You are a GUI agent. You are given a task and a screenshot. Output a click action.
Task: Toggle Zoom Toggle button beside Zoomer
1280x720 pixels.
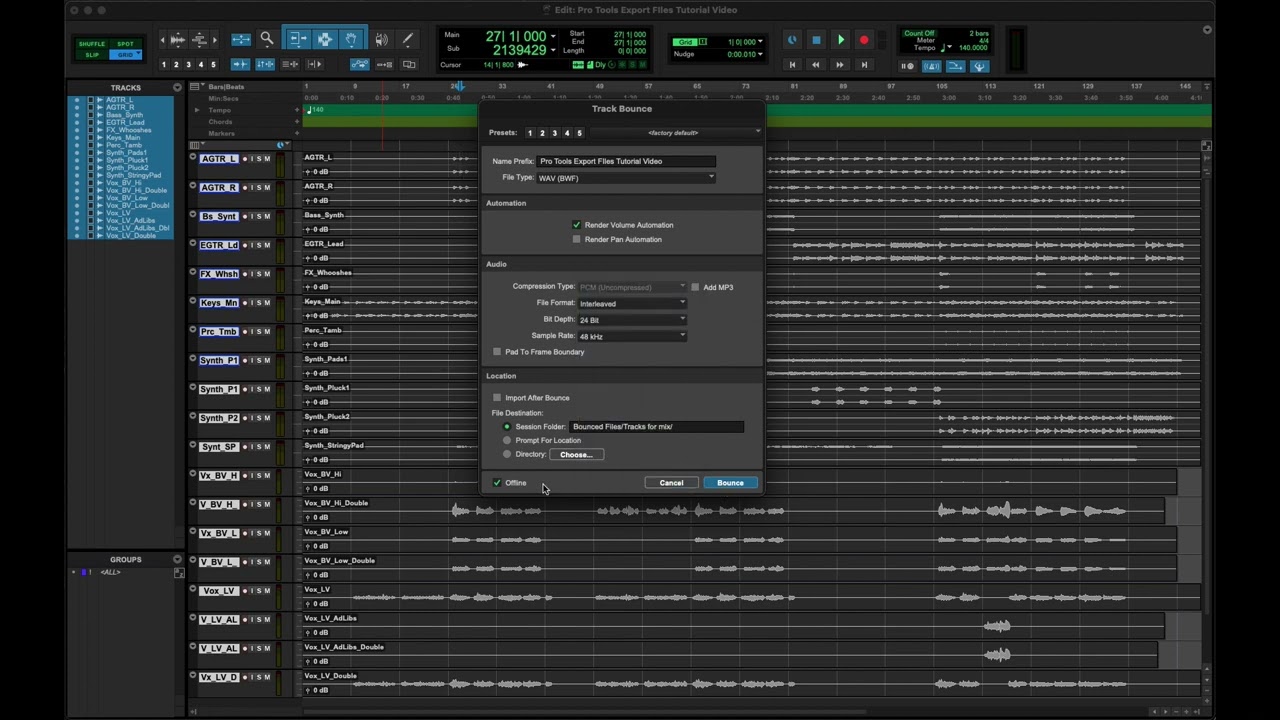point(241,39)
